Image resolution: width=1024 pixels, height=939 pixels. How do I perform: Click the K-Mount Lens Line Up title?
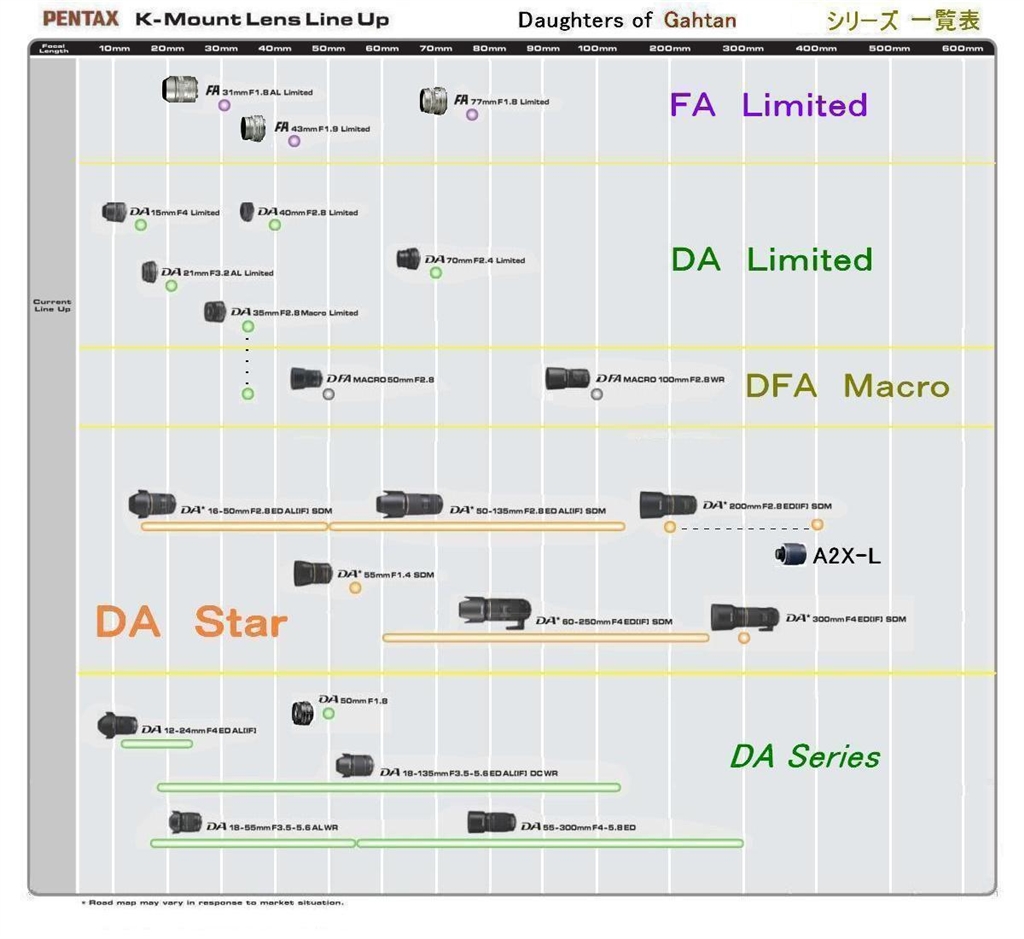(x=262, y=20)
